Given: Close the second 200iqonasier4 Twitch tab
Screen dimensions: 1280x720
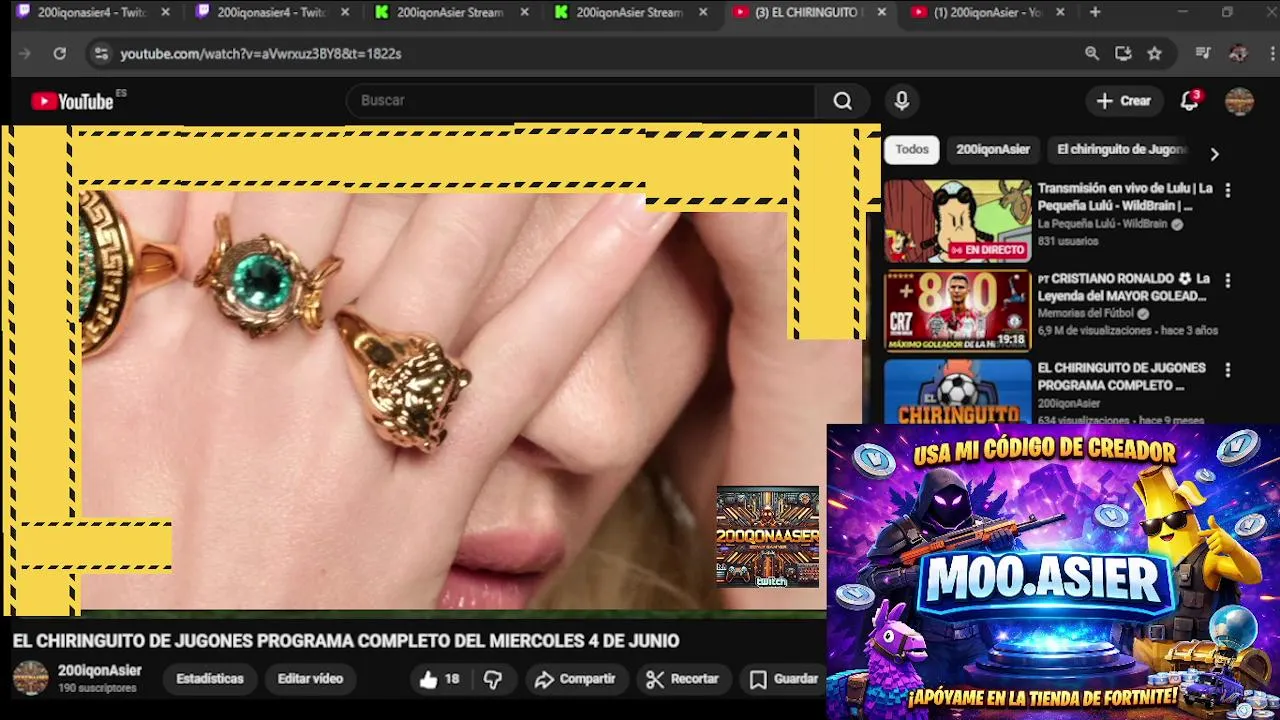Looking at the screenshot, I should (345, 12).
